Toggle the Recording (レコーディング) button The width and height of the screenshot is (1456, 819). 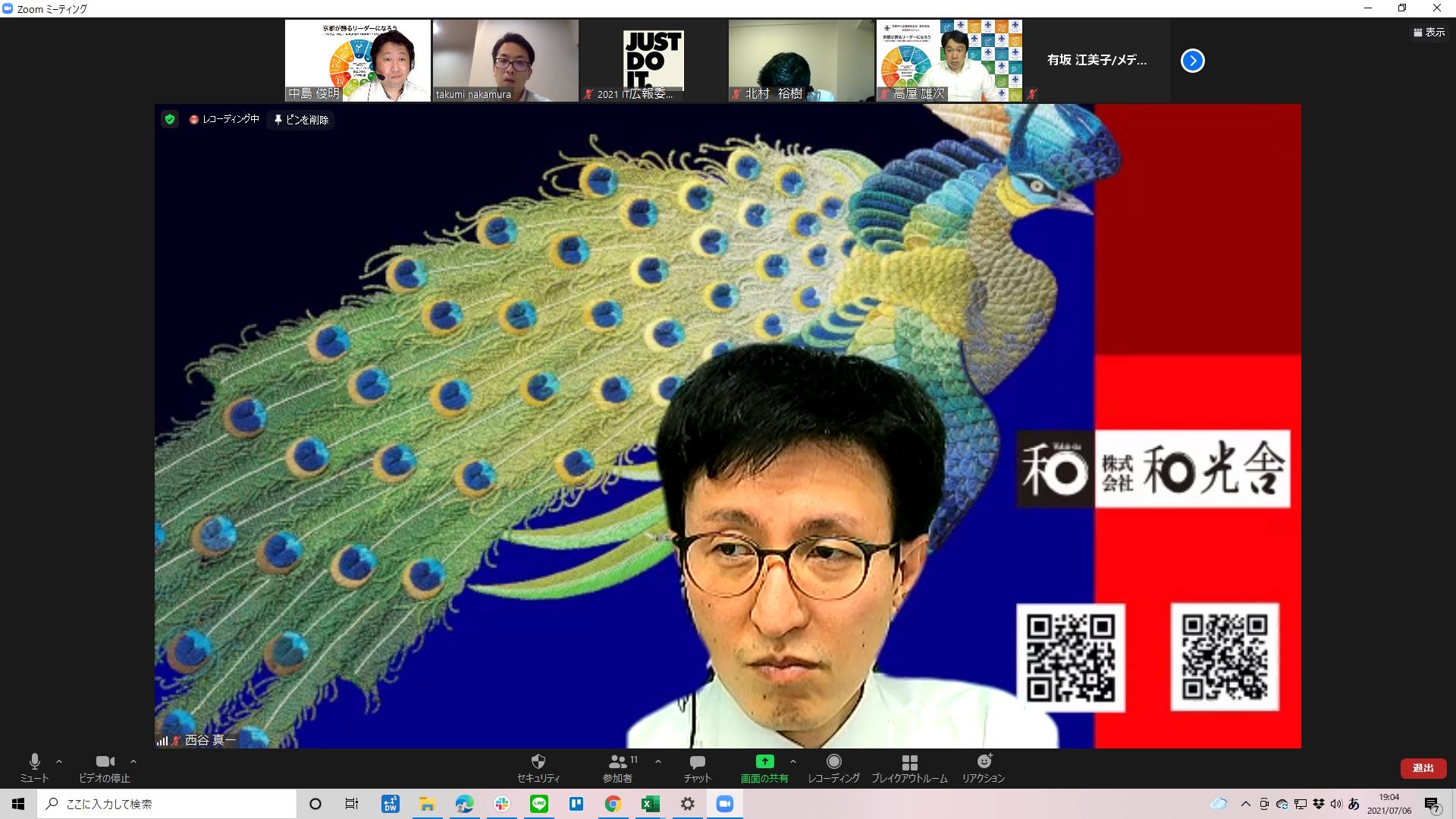pyautogui.click(x=833, y=767)
